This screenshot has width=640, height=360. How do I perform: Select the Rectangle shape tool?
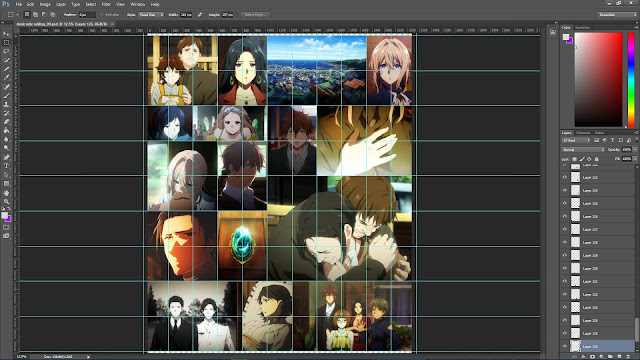(x=6, y=183)
